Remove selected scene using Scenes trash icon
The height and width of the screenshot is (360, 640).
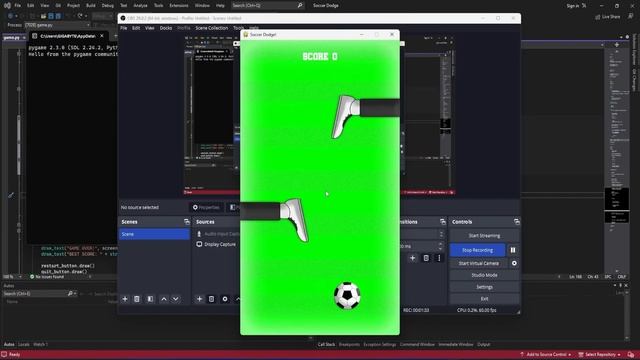137,299
